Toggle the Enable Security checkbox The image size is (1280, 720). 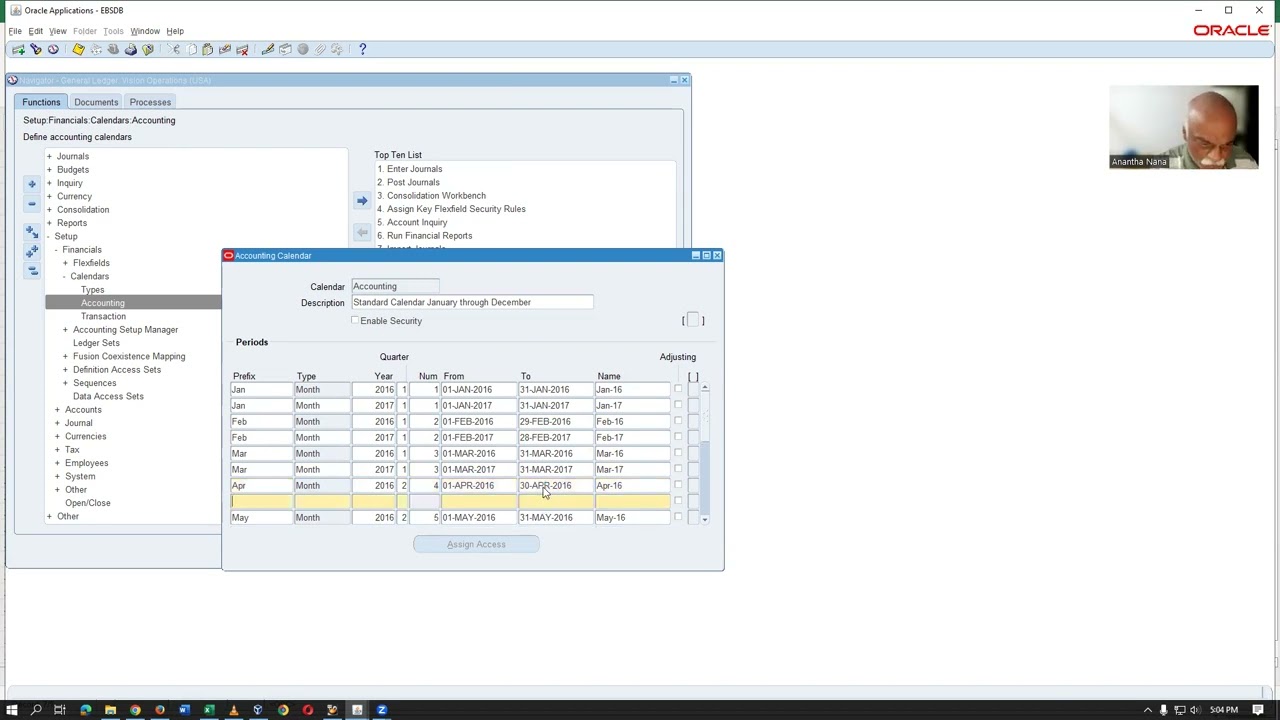354,321
